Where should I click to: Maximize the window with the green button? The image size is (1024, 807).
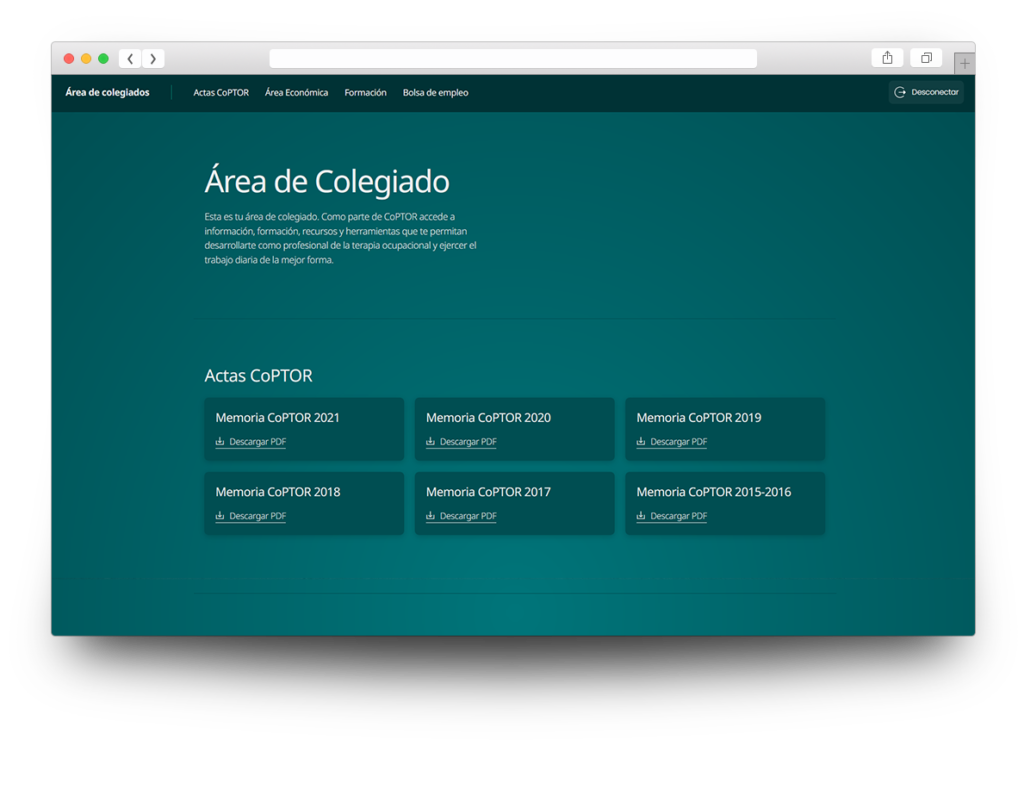(103, 59)
